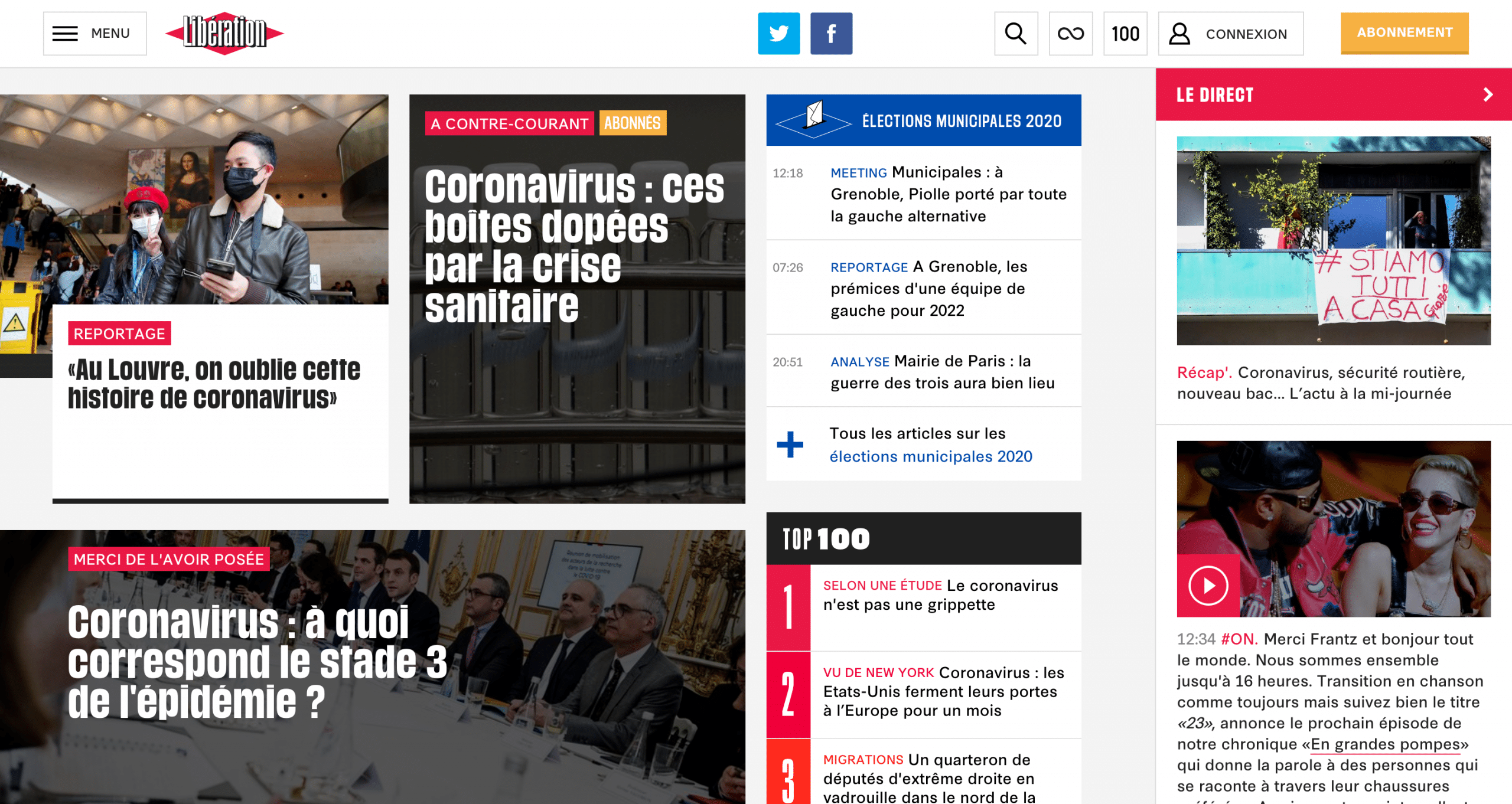Open Libération's Facebook page
This screenshot has height=804, width=1512.
coord(831,34)
